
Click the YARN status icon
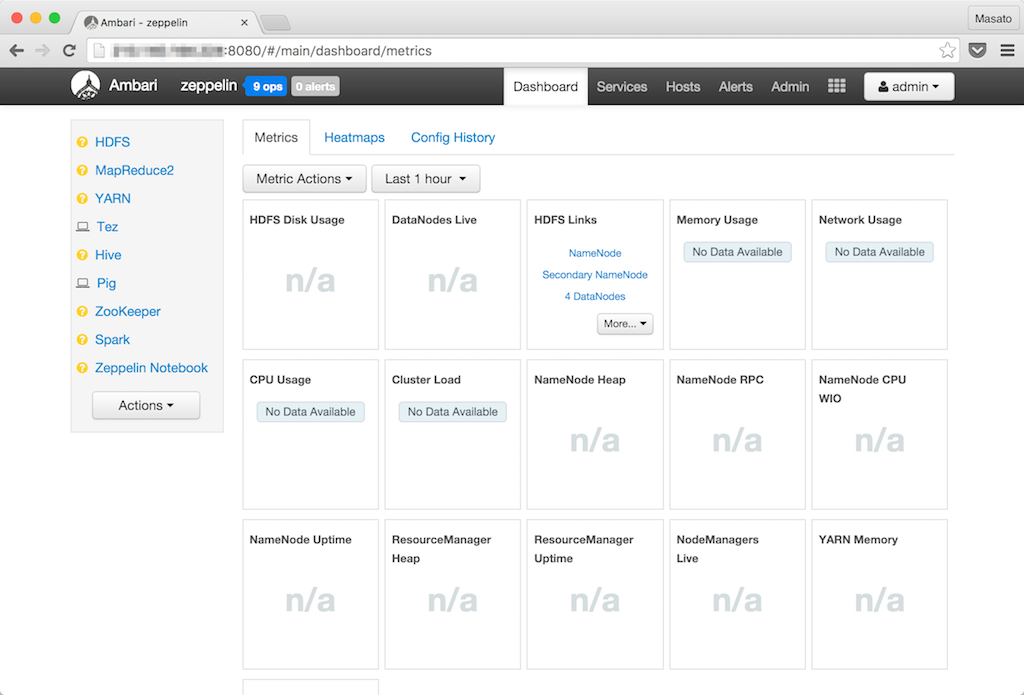(x=82, y=199)
